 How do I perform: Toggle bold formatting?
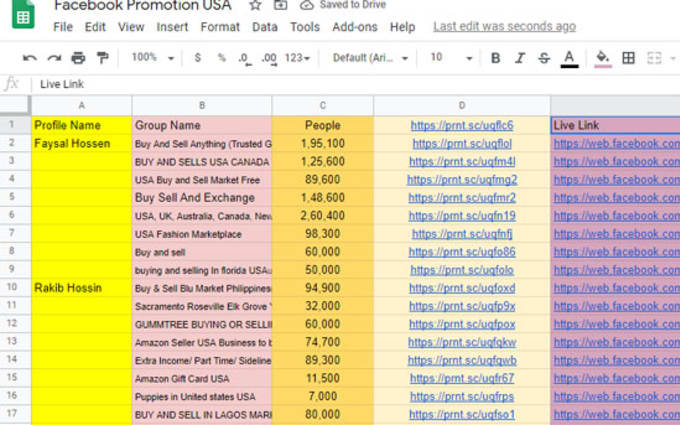pyautogui.click(x=495, y=58)
